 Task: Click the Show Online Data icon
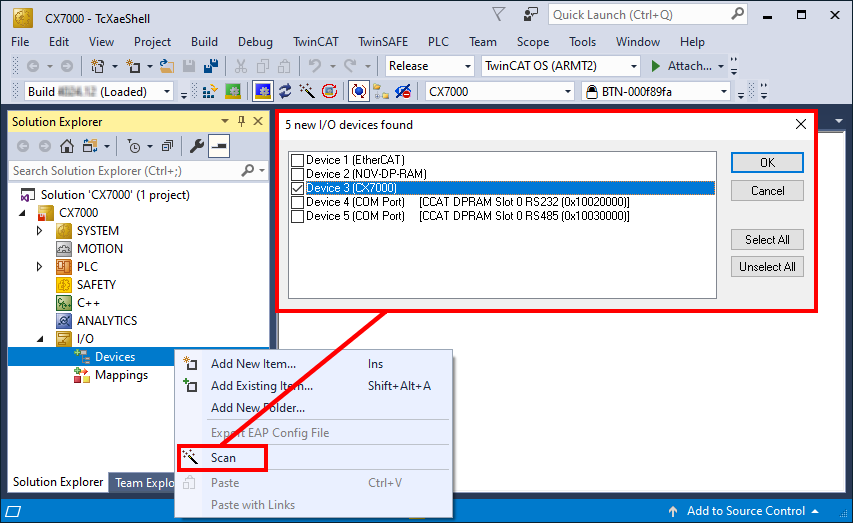click(358, 91)
